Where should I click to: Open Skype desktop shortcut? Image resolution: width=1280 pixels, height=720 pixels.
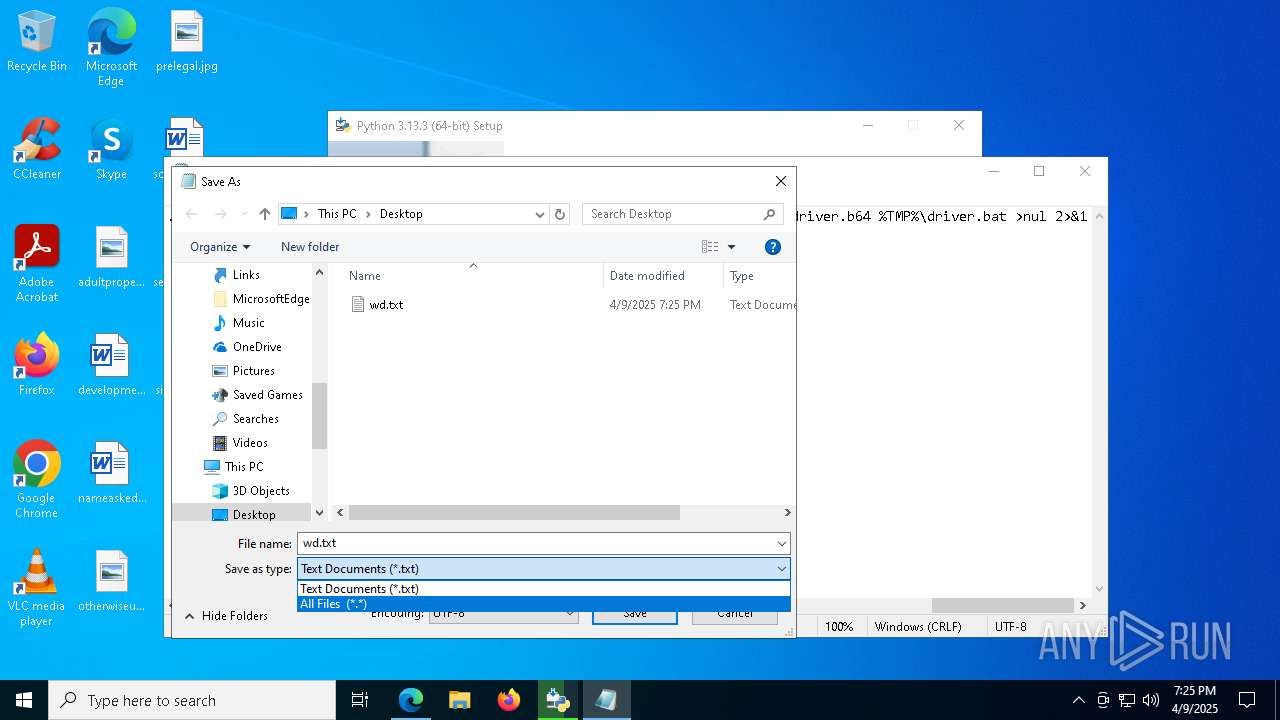coord(111,150)
